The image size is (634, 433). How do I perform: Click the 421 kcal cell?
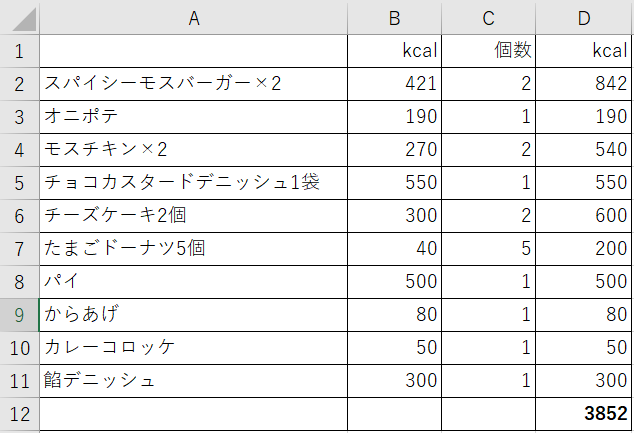coord(394,84)
